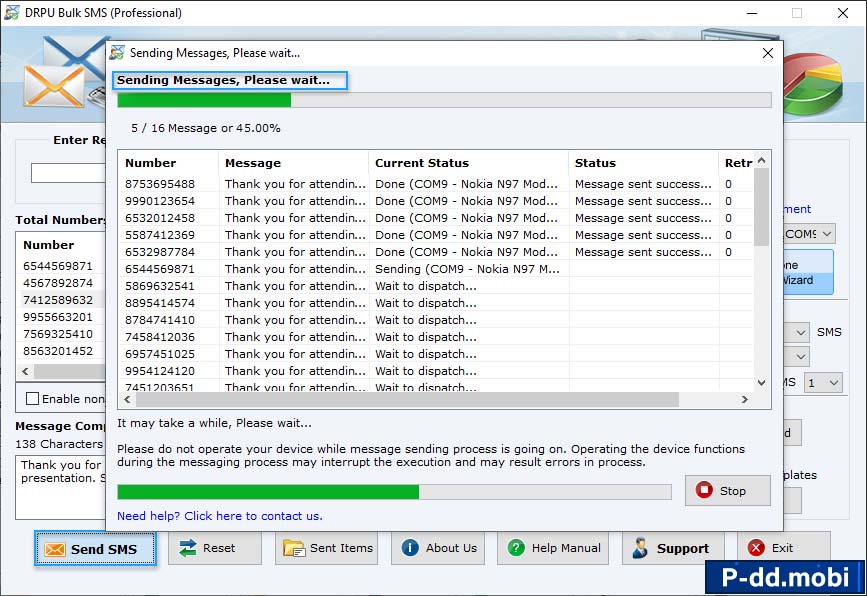Click the Sent Items folder icon
The width and height of the screenshot is (867, 596).
click(294, 548)
